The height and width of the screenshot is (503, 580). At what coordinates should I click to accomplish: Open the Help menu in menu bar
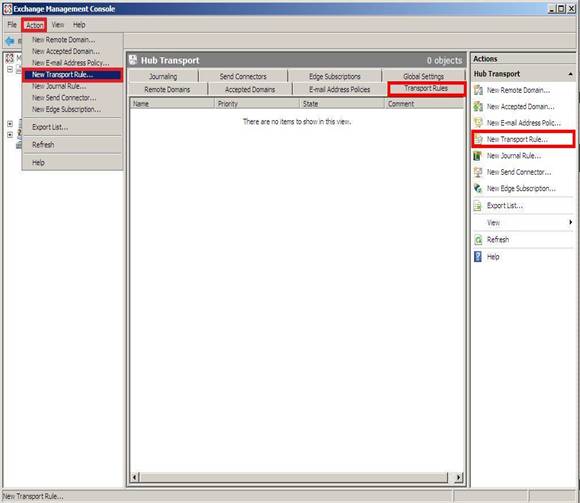[x=79, y=25]
